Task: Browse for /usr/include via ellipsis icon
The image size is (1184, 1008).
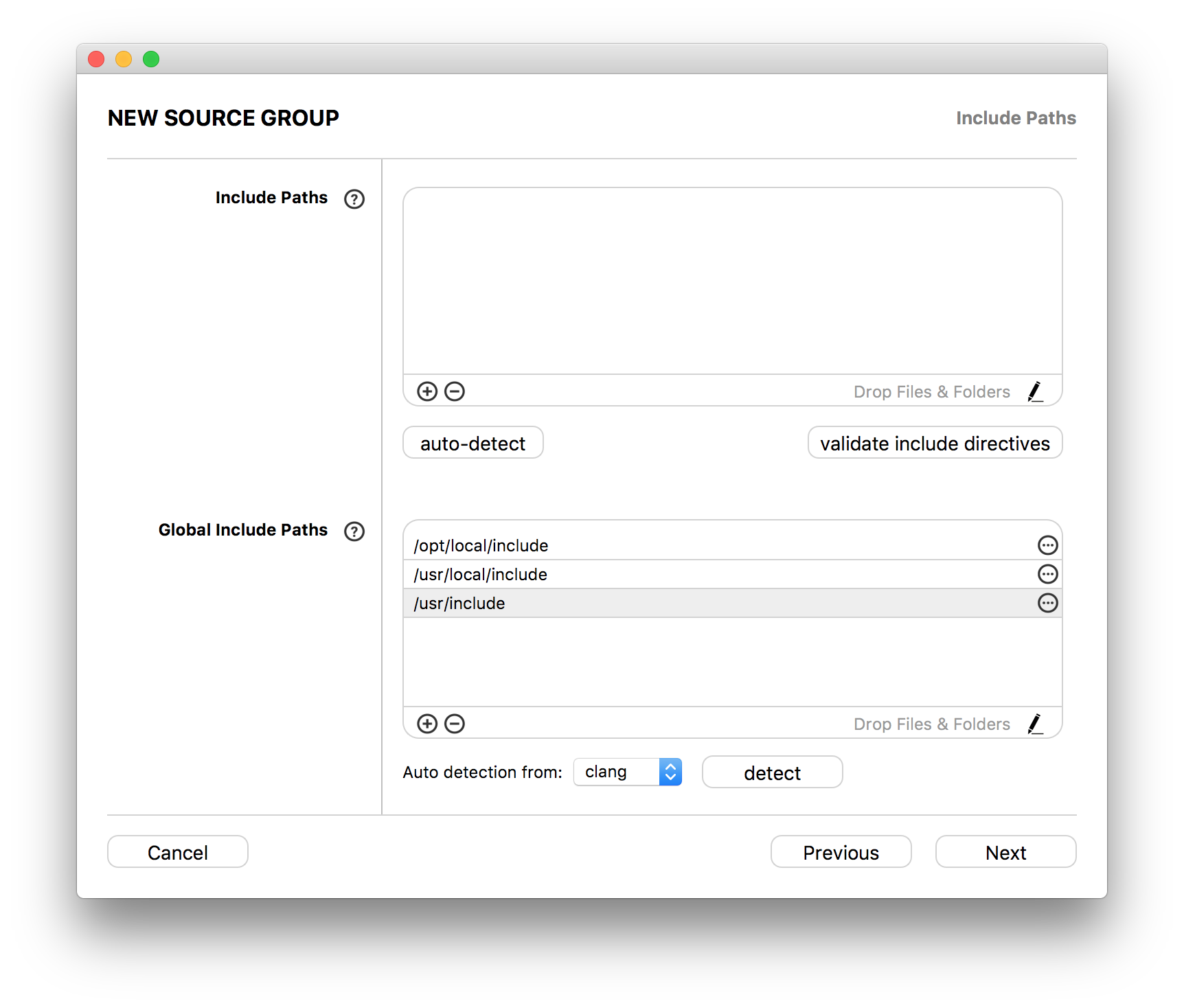Action: click(x=1048, y=603)
